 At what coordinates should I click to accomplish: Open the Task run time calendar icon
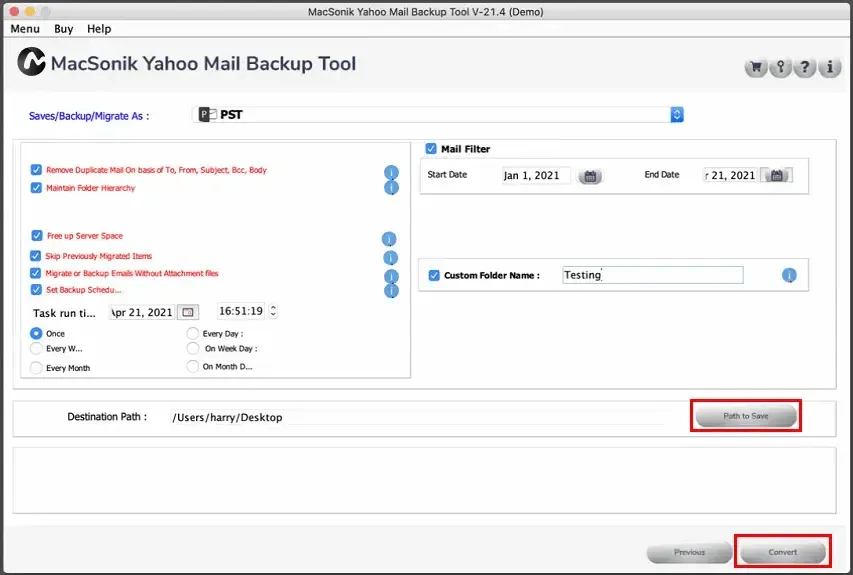click(188, 312)
